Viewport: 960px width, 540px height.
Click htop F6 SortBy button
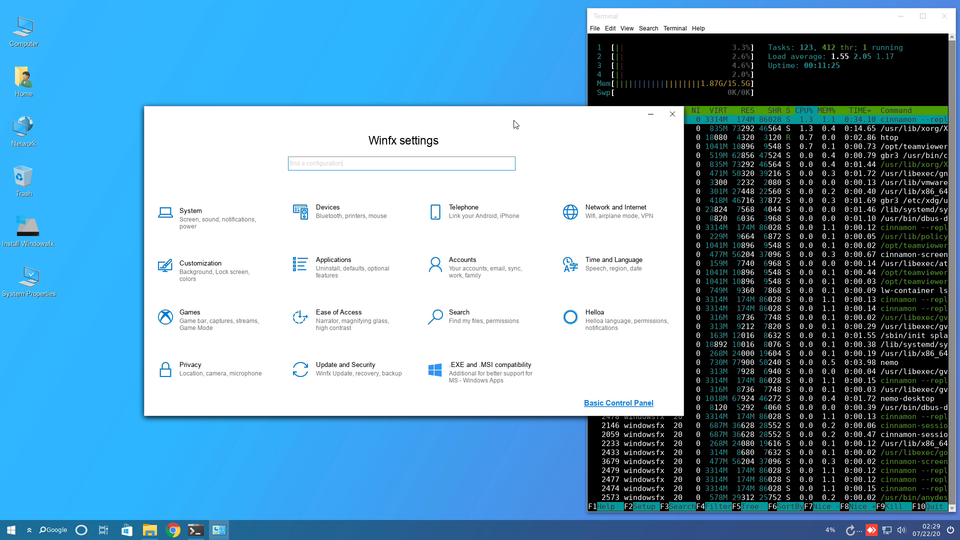point(786,507)
